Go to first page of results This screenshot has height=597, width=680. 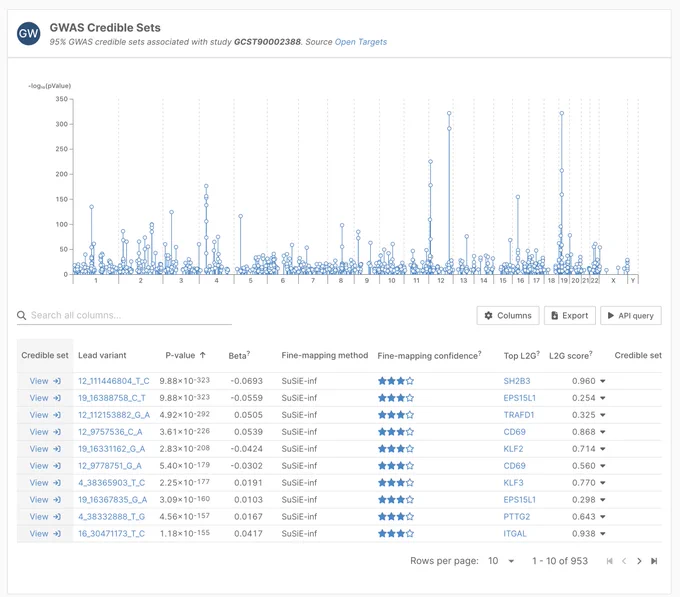tap(609, 561)
